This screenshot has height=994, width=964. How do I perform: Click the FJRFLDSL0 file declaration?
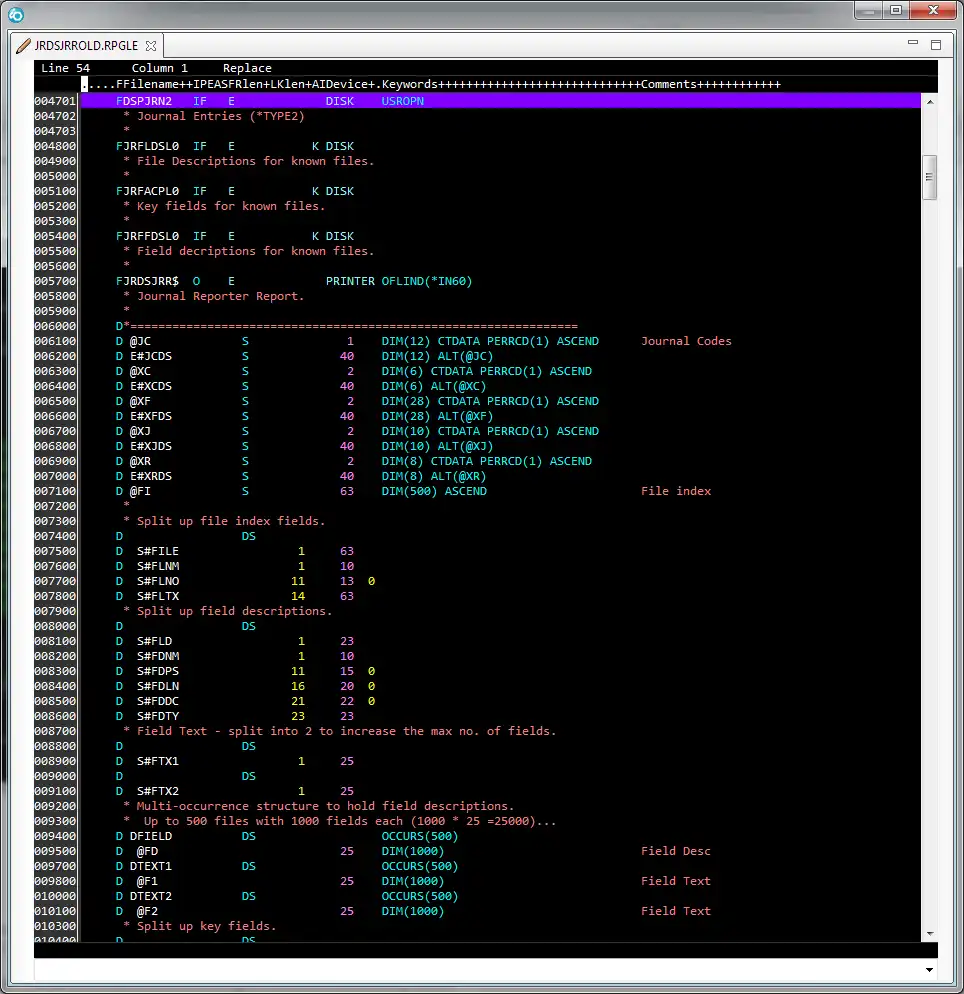coord(148,146)
